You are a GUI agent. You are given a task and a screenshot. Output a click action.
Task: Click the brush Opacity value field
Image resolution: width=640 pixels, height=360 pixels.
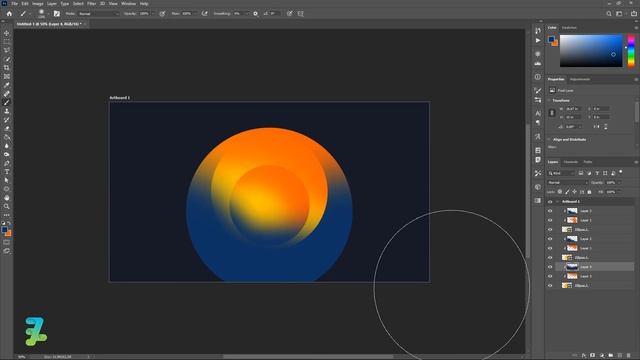pyautogui.click(x=144, y=13)
